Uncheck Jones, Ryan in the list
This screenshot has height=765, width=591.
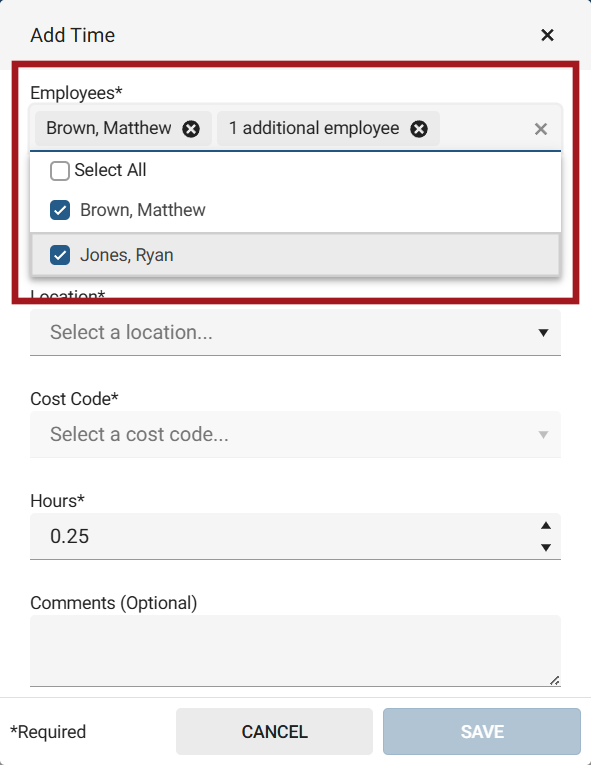(x=60, y=255)
